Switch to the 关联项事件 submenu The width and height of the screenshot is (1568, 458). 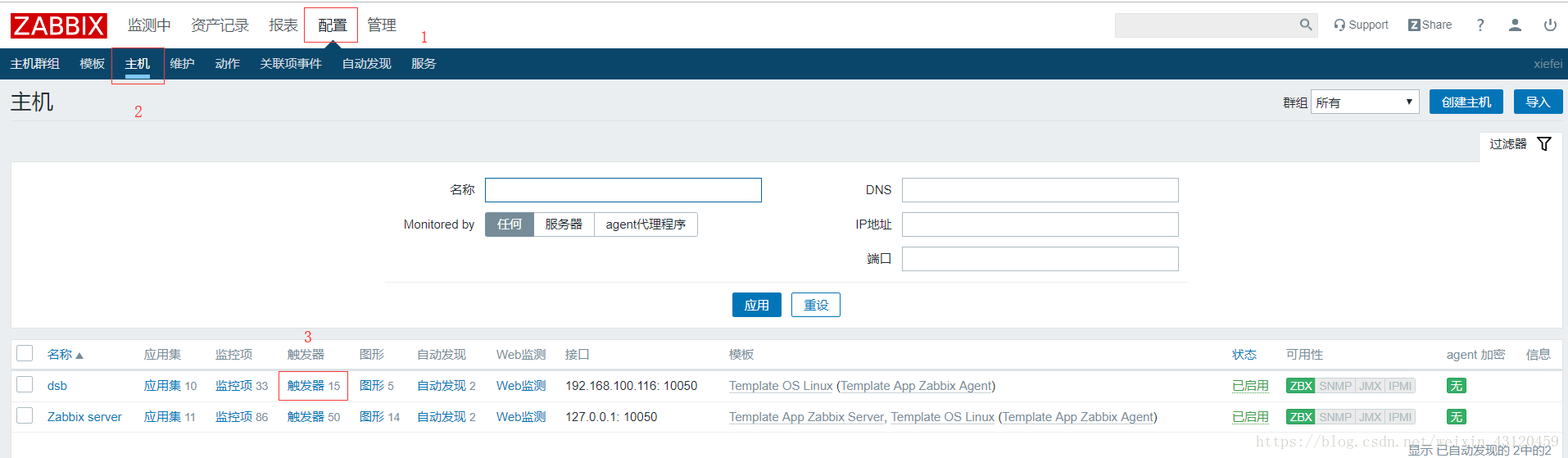point(291,64)
